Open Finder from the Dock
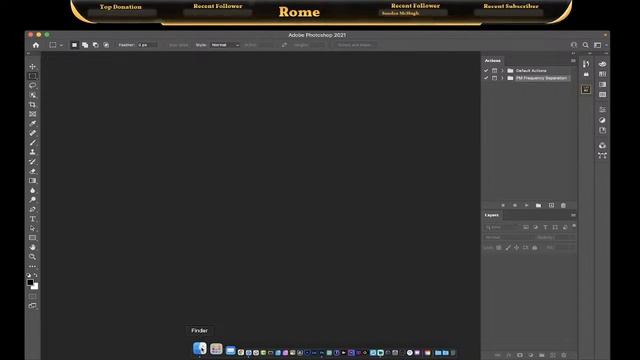The width and height of the screenshot is (640, 360). [x=200, y=348]
